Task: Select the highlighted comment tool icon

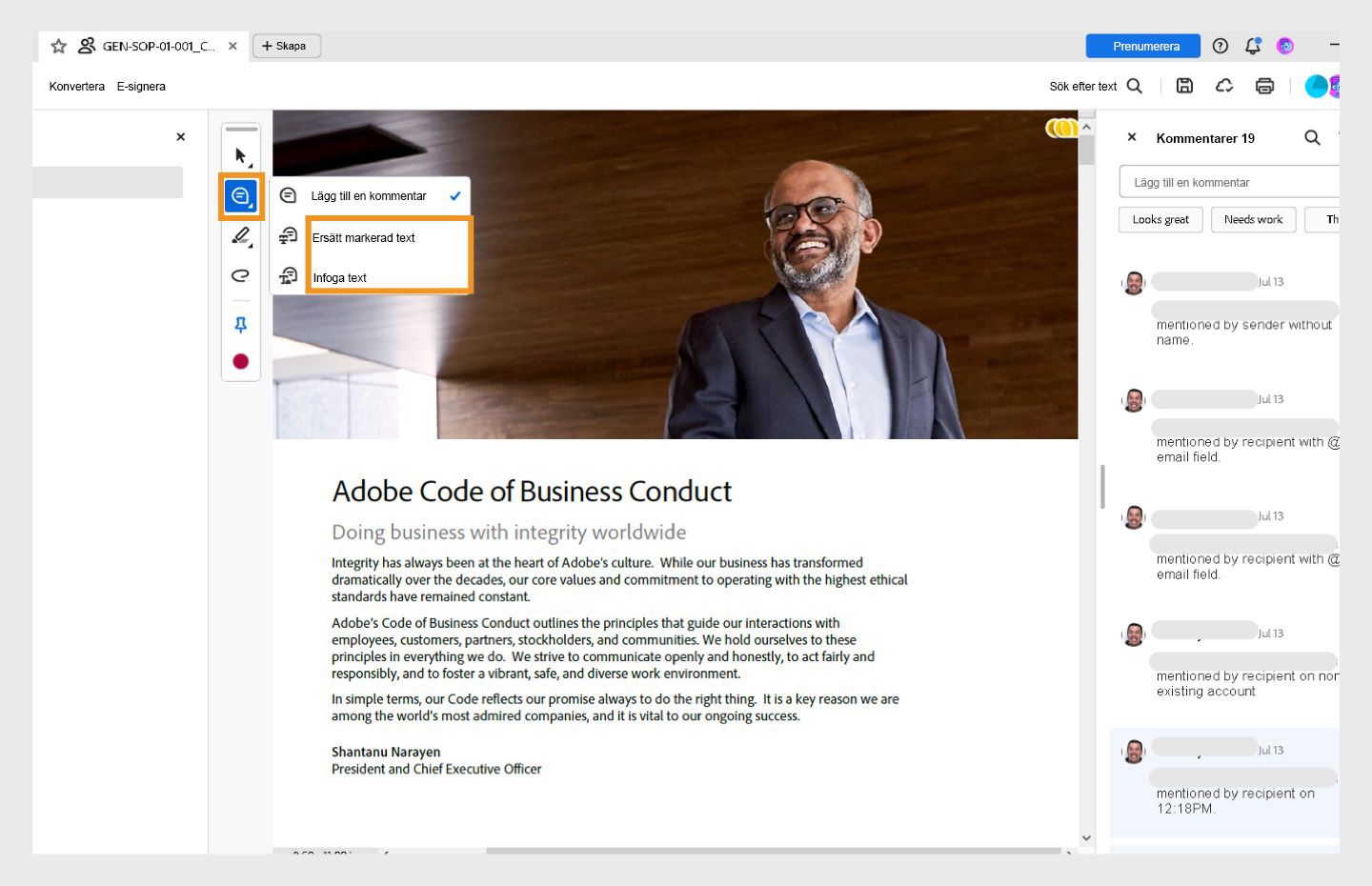Action: point(241,196)
